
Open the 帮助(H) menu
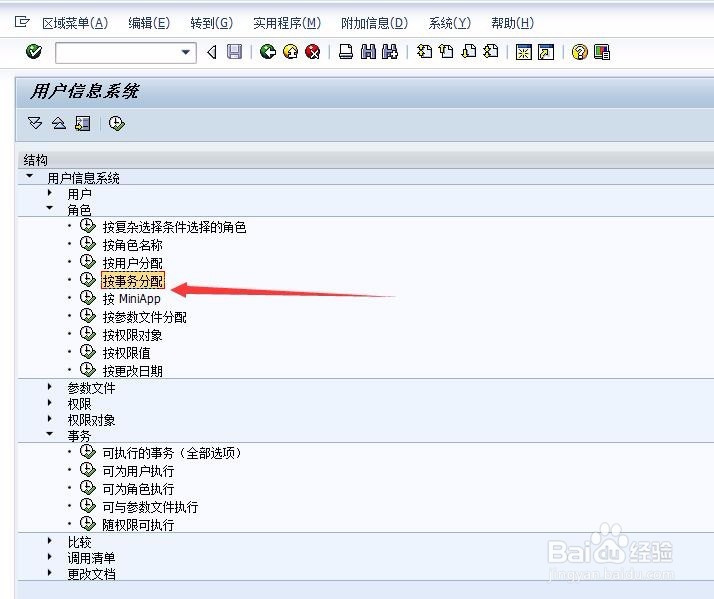512,23
